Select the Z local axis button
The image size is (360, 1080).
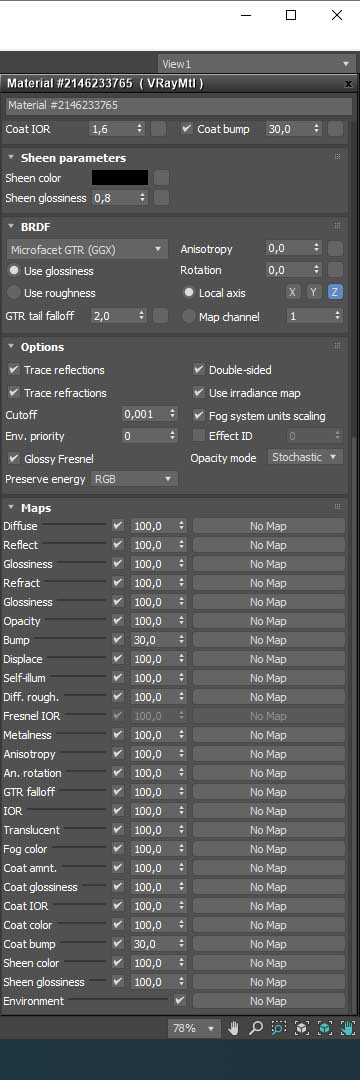(x=335, y=292)
